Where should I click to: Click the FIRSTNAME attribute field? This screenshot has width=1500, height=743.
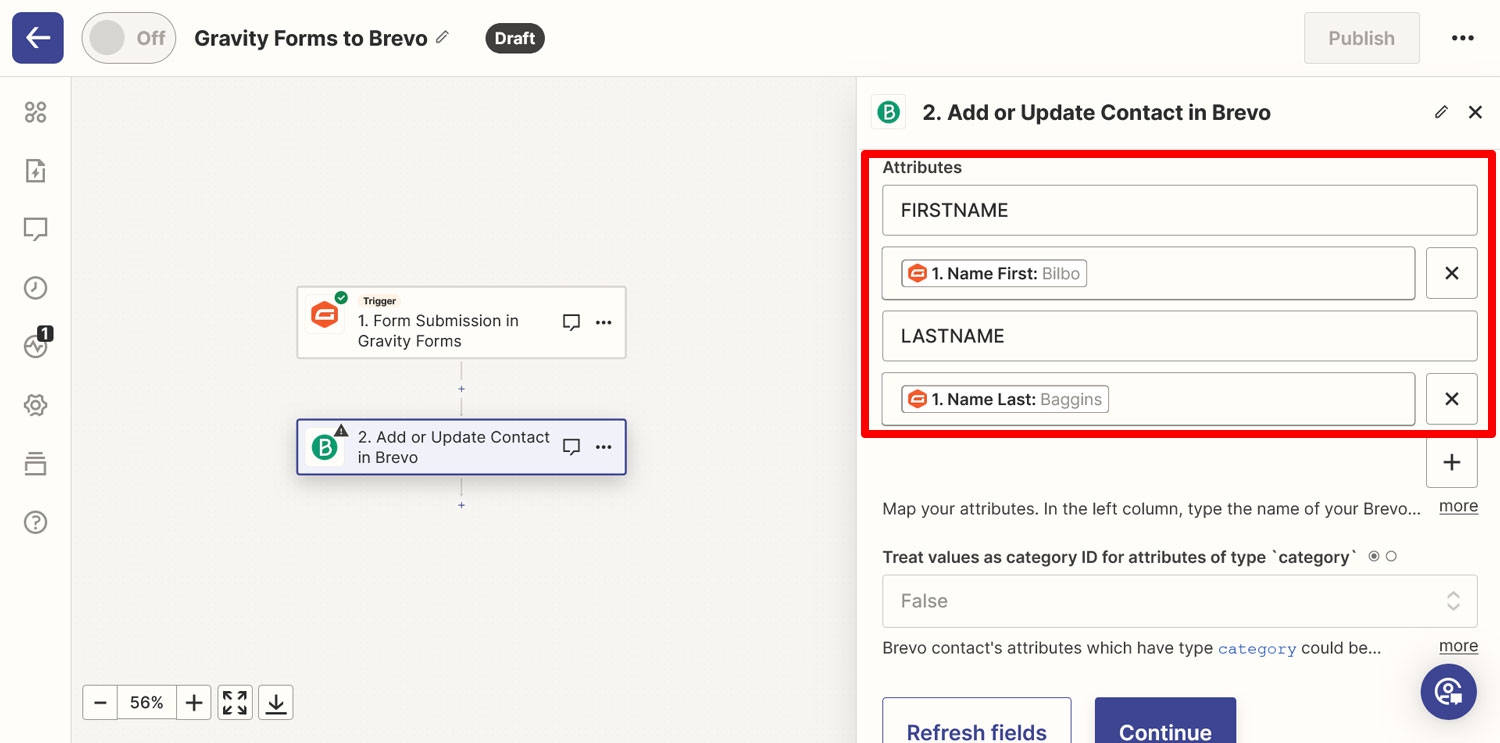tap(1180, 210)
